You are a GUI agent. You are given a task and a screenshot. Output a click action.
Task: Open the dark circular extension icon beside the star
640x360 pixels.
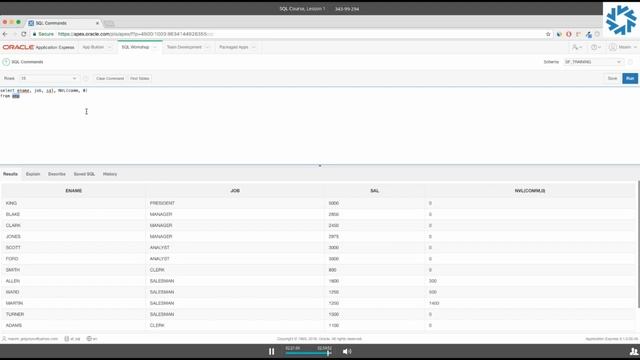tap(559, 34)
